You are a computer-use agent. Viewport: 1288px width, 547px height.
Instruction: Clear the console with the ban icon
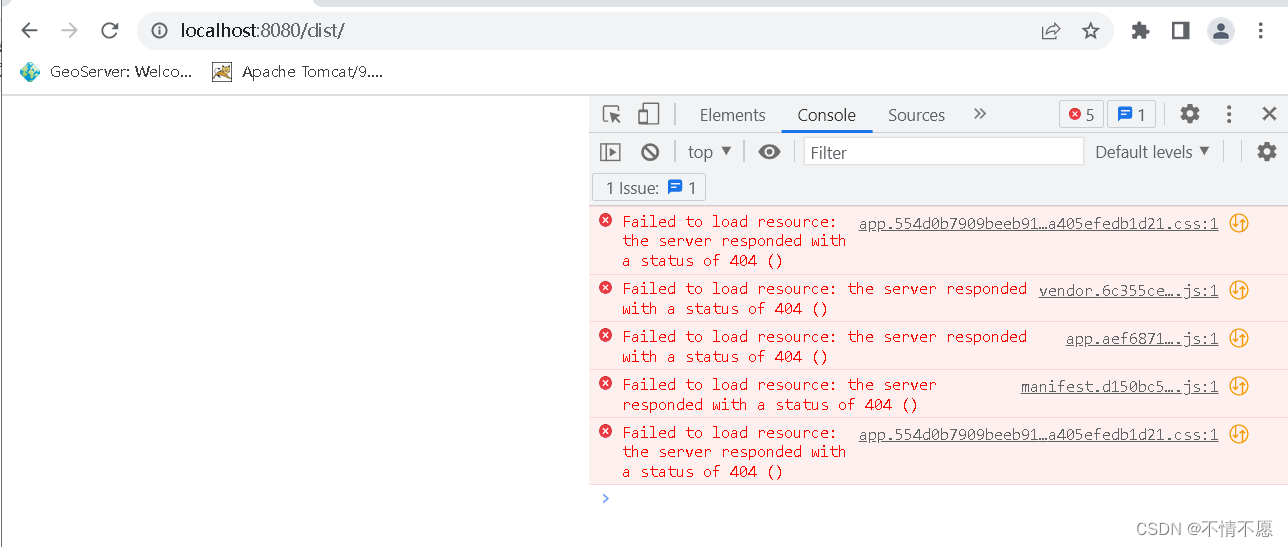(650, 152)
